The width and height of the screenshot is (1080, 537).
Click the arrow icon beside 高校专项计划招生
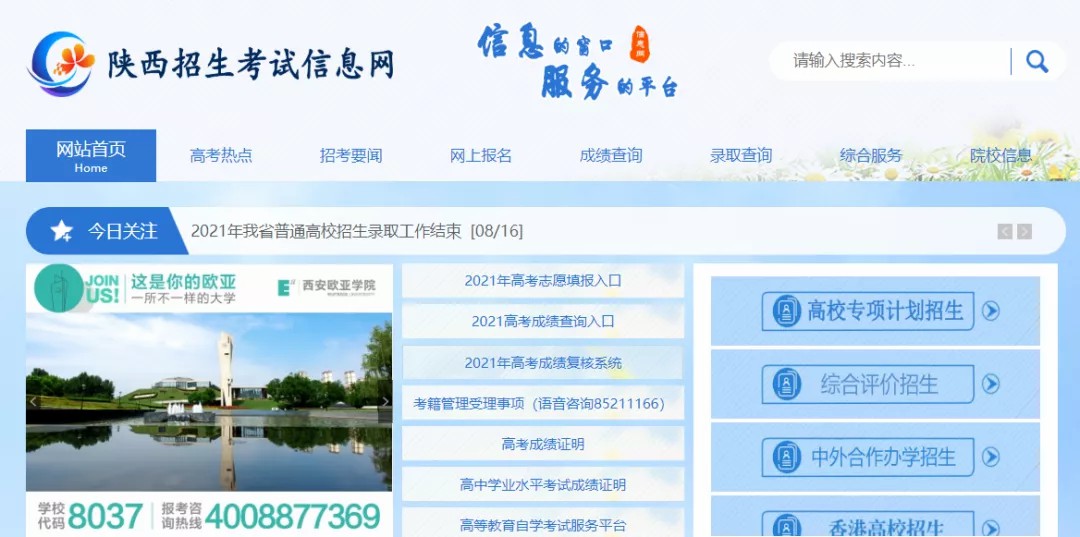pos(990,311)
